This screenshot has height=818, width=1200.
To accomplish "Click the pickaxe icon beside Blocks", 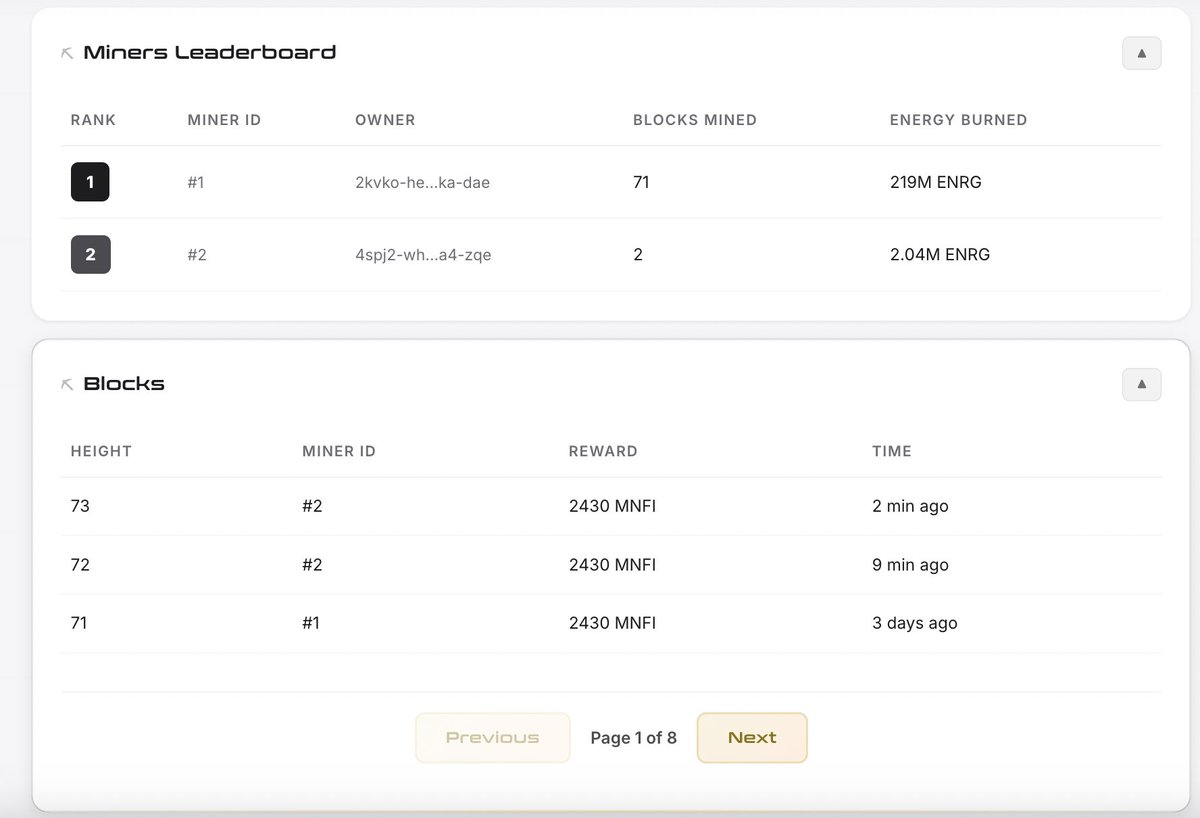I will point(67,385).
